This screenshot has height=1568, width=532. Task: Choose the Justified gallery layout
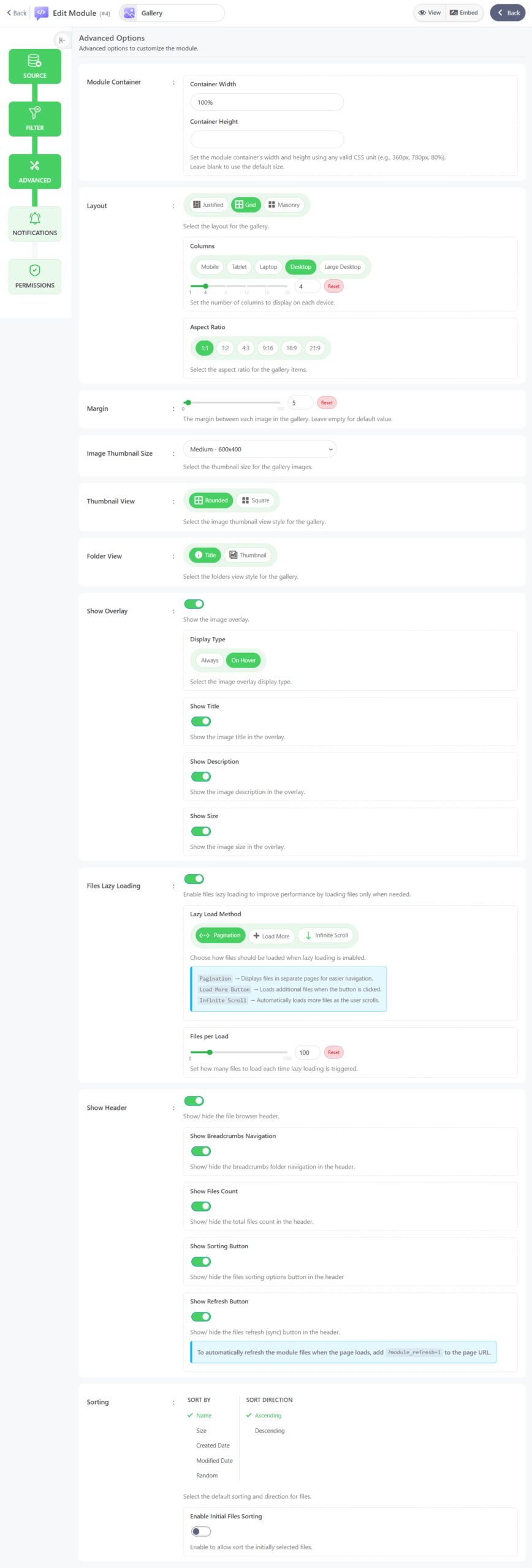point(208,205)
